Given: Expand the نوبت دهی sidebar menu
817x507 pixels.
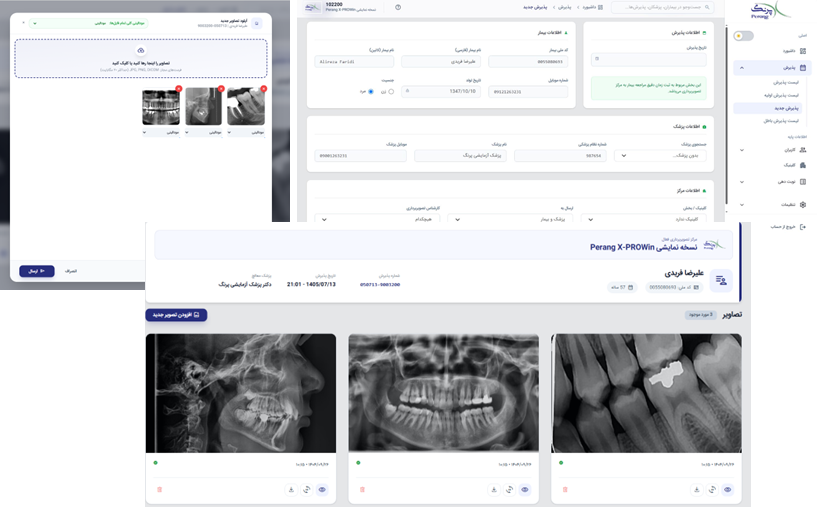Looking at the screenshot, I should coord(742,182).
